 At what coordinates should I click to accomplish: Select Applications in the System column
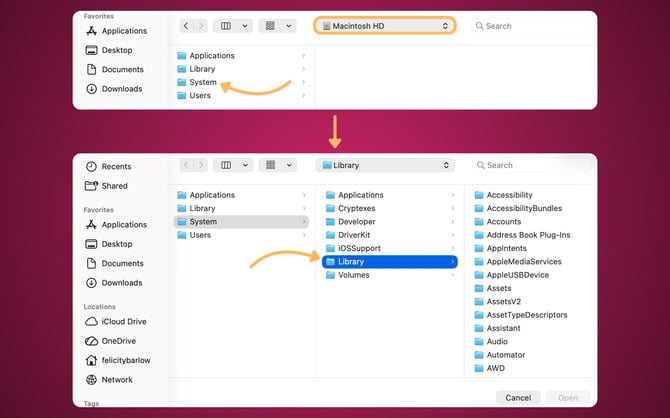pyautogui.click(x=355, y=195)
